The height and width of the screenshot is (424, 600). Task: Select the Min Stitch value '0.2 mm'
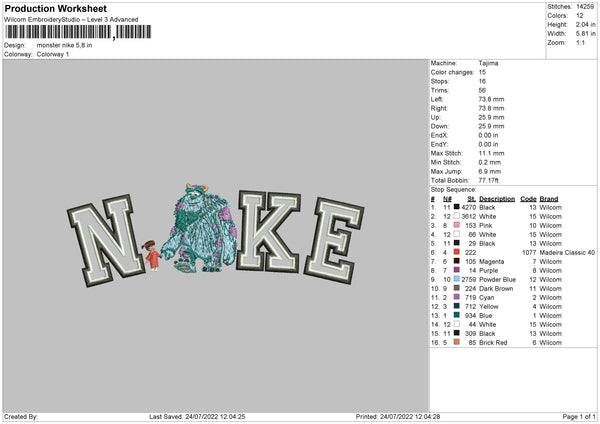click(489, 162)
